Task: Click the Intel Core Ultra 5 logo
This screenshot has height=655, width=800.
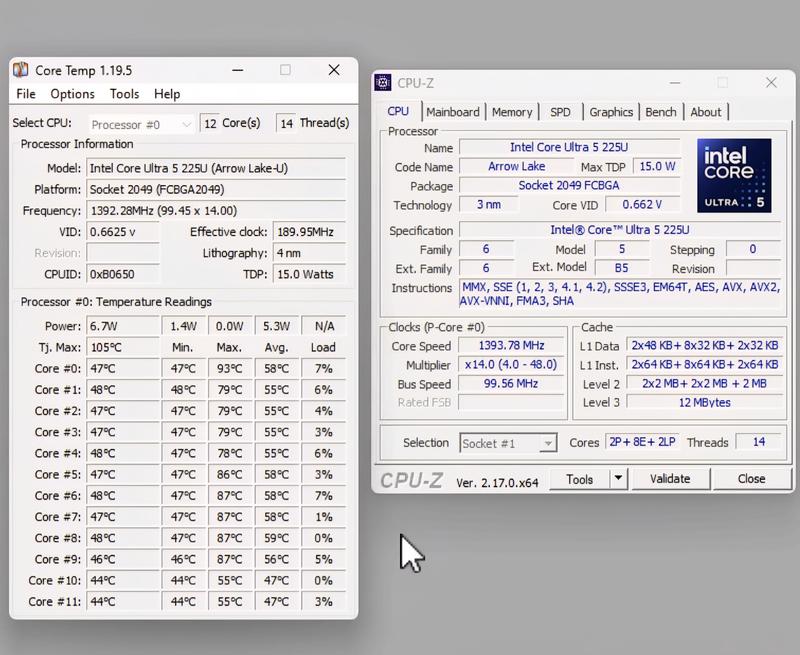Action: pyautogui.click(x=735, y=175)
